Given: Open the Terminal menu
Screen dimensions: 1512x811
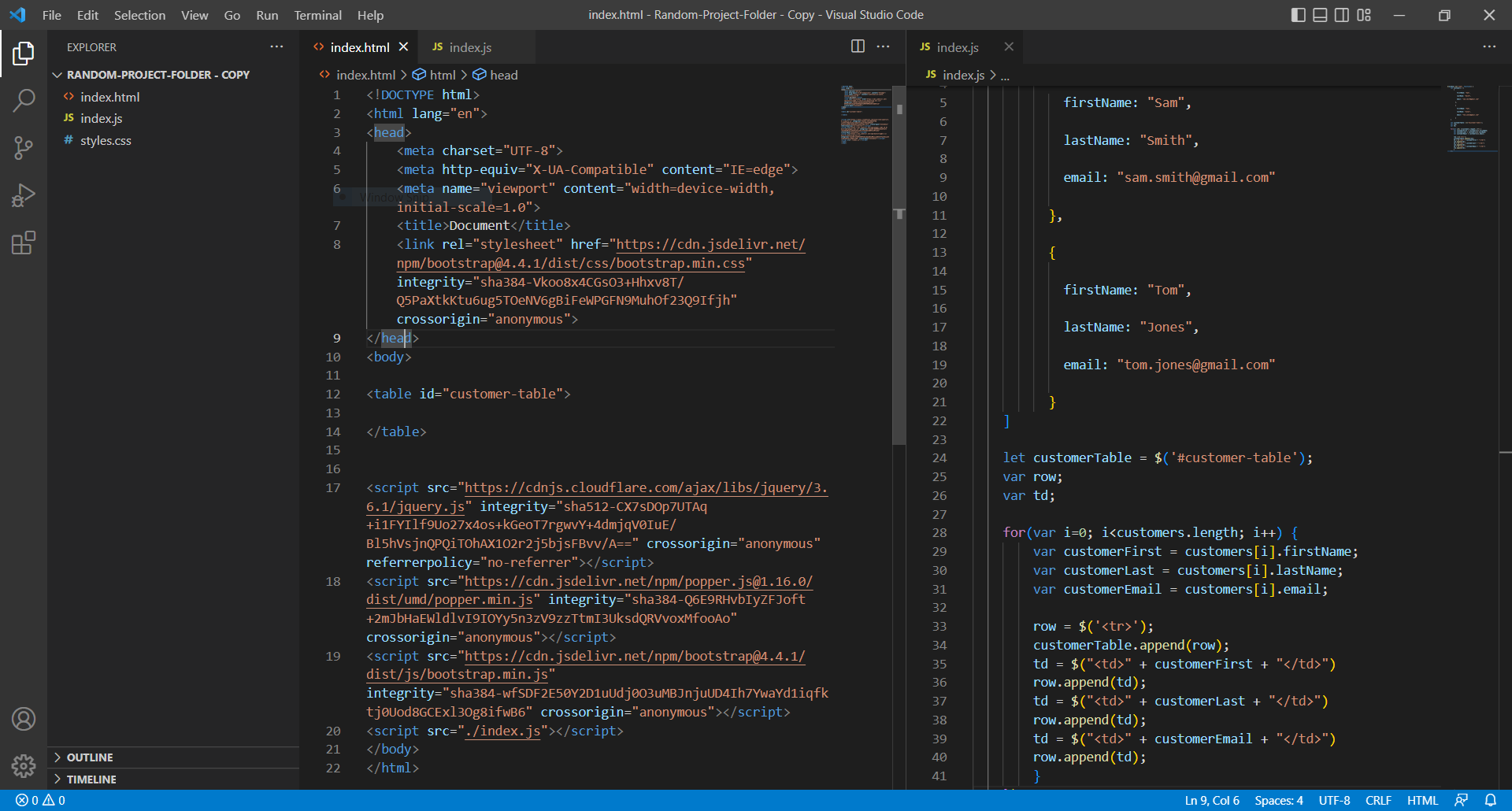Looking at the screenshot, I should [x=317, y=15].
